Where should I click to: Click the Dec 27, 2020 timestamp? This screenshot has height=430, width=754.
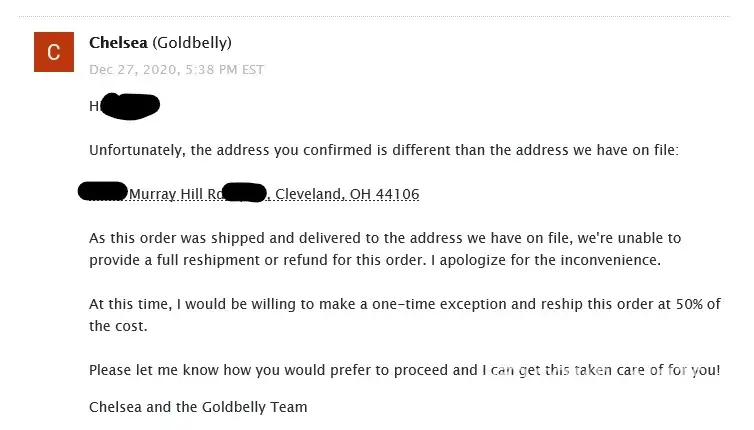tap(176, 69)
